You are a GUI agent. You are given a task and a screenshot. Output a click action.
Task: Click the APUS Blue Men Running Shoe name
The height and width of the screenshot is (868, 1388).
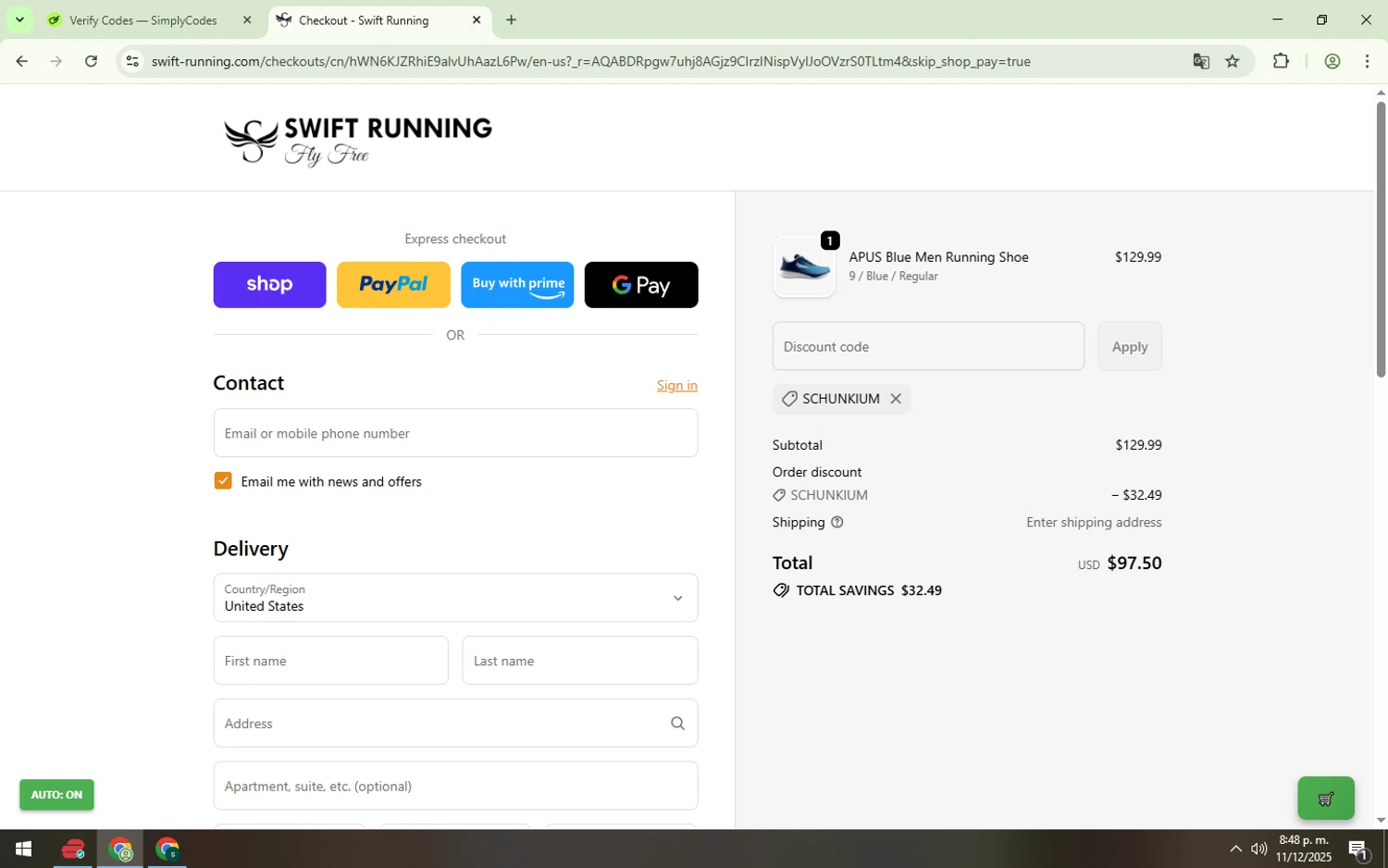pyautogui.click(x=938, y=257)
